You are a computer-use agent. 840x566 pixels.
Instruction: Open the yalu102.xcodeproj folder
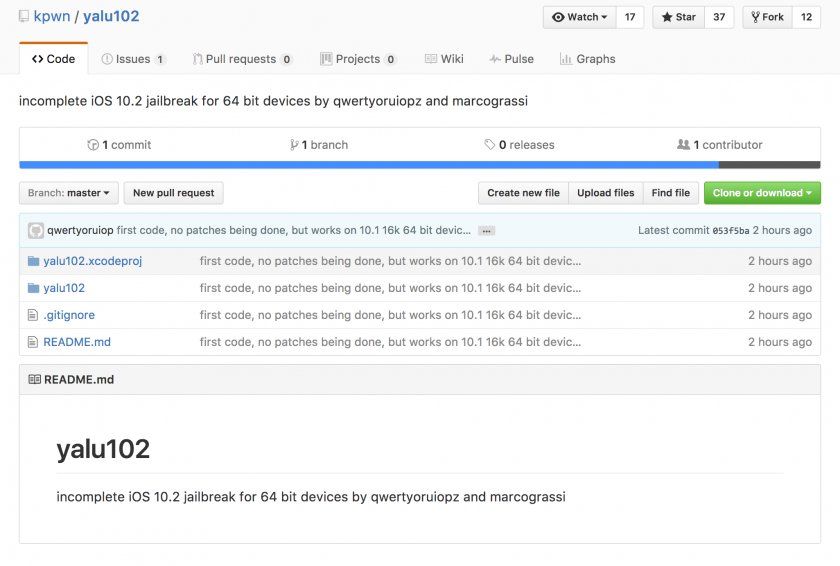pos(93,261)
